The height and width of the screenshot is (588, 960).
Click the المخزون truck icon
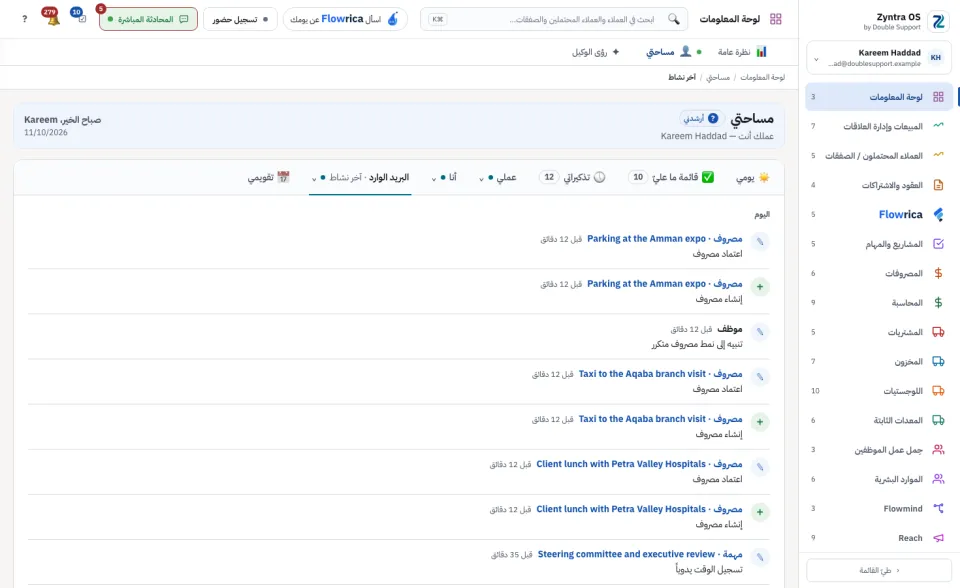(938, 361)
